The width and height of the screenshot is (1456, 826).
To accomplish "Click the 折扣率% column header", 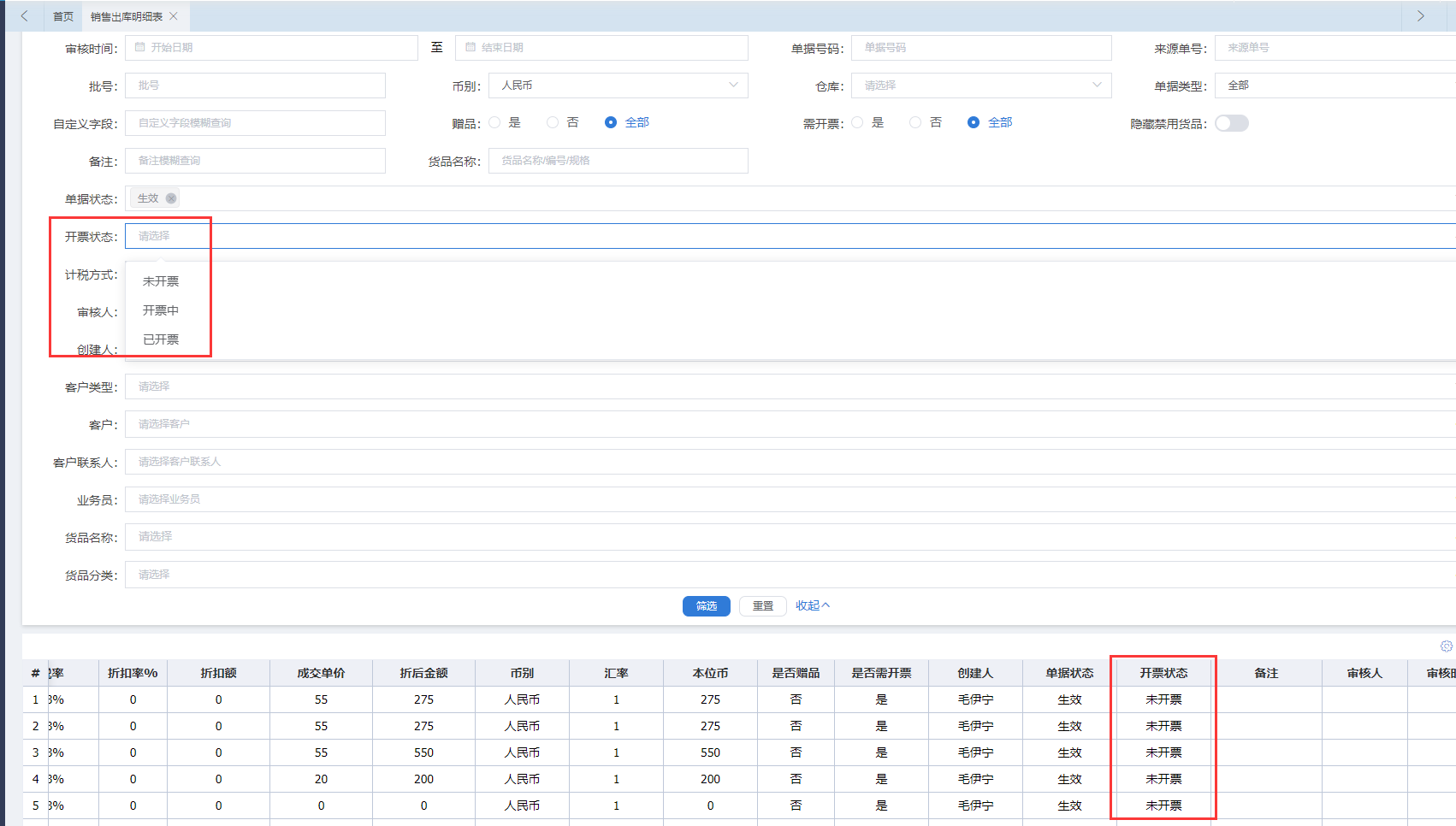I will [x=133, y=673].
